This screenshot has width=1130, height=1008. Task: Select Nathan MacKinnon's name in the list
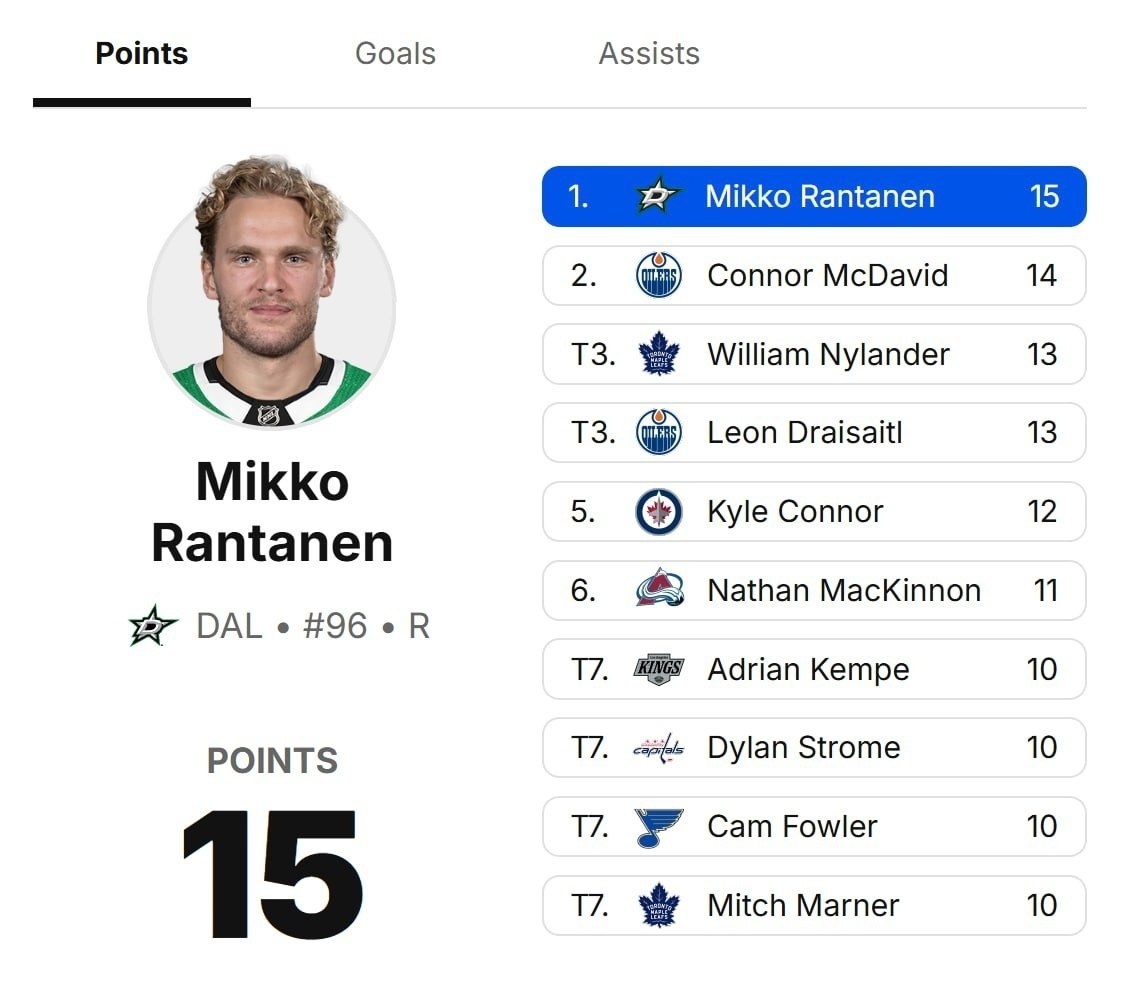click(x=844, y=590)
